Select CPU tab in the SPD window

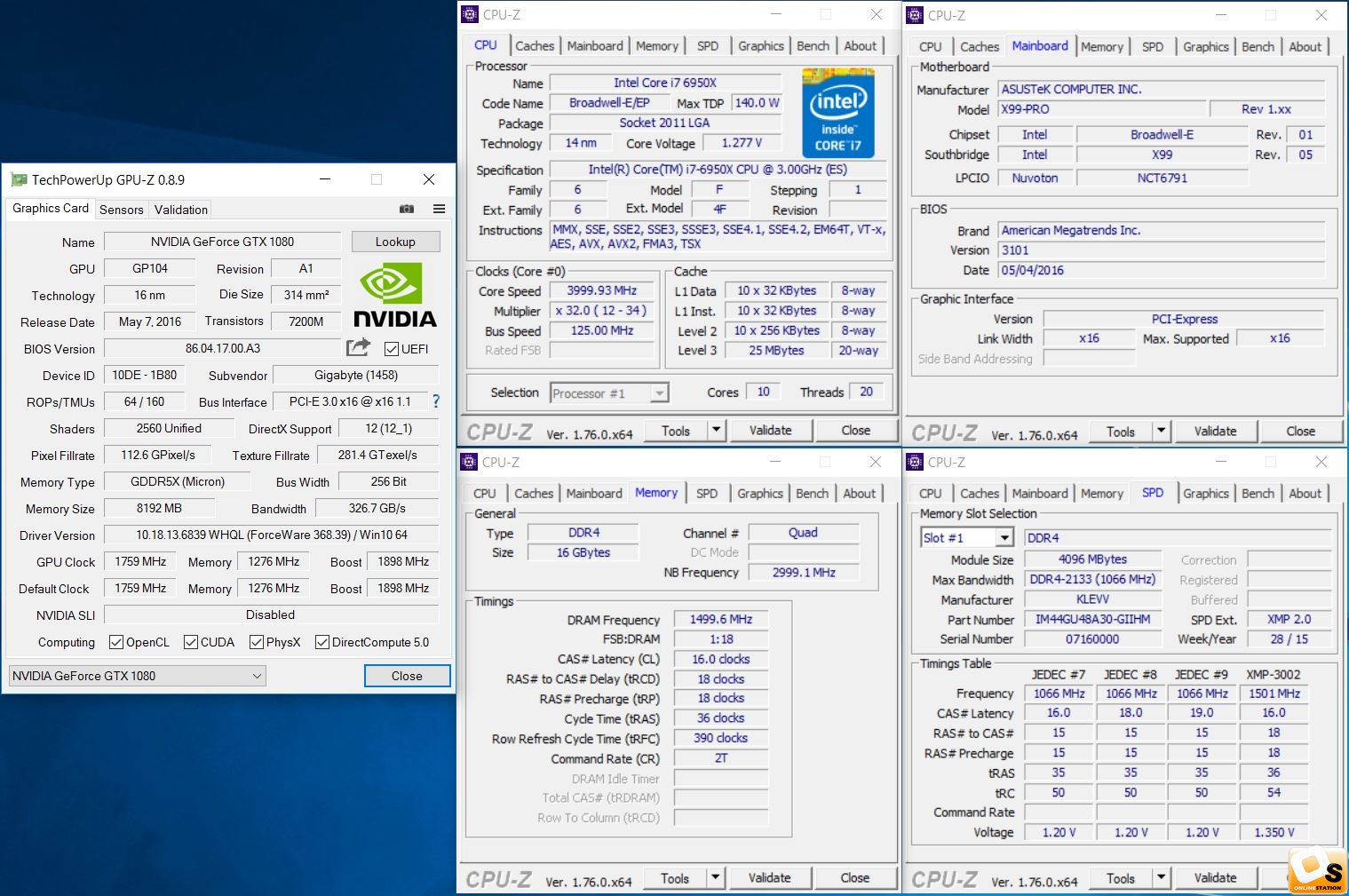931,494
